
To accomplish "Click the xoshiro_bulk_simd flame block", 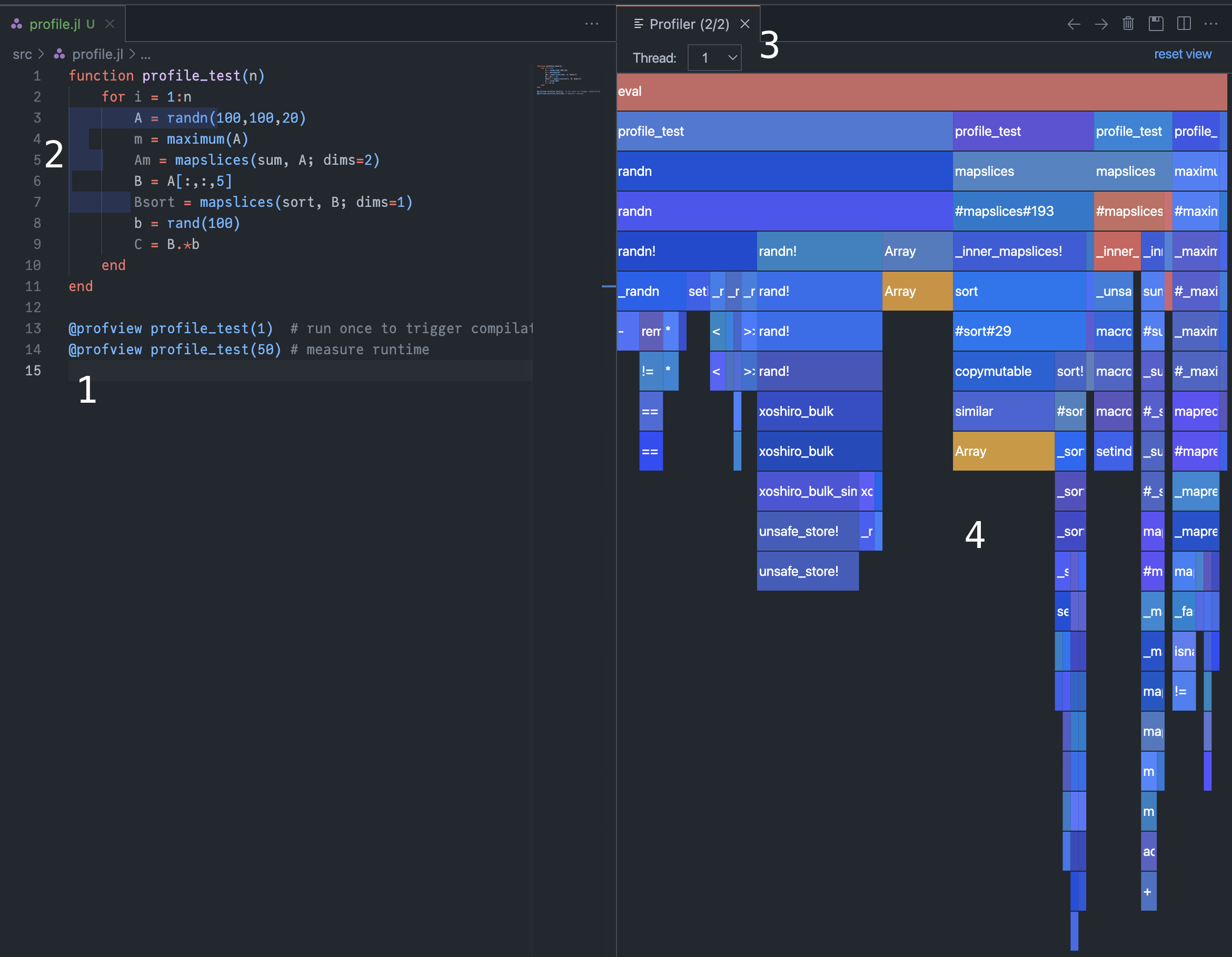I will point(807,491).
